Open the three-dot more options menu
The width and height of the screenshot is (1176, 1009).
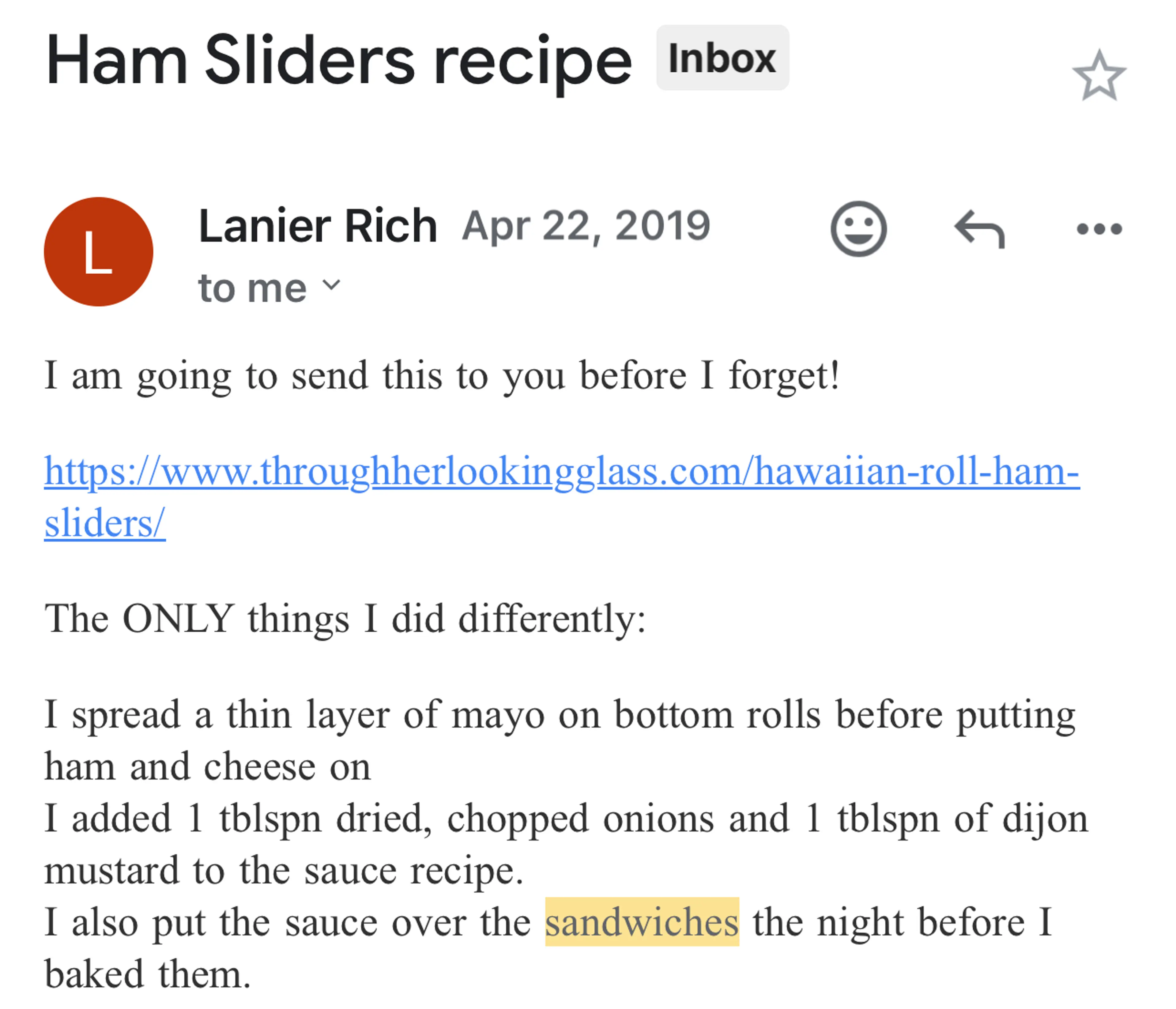click(1099, 229)
